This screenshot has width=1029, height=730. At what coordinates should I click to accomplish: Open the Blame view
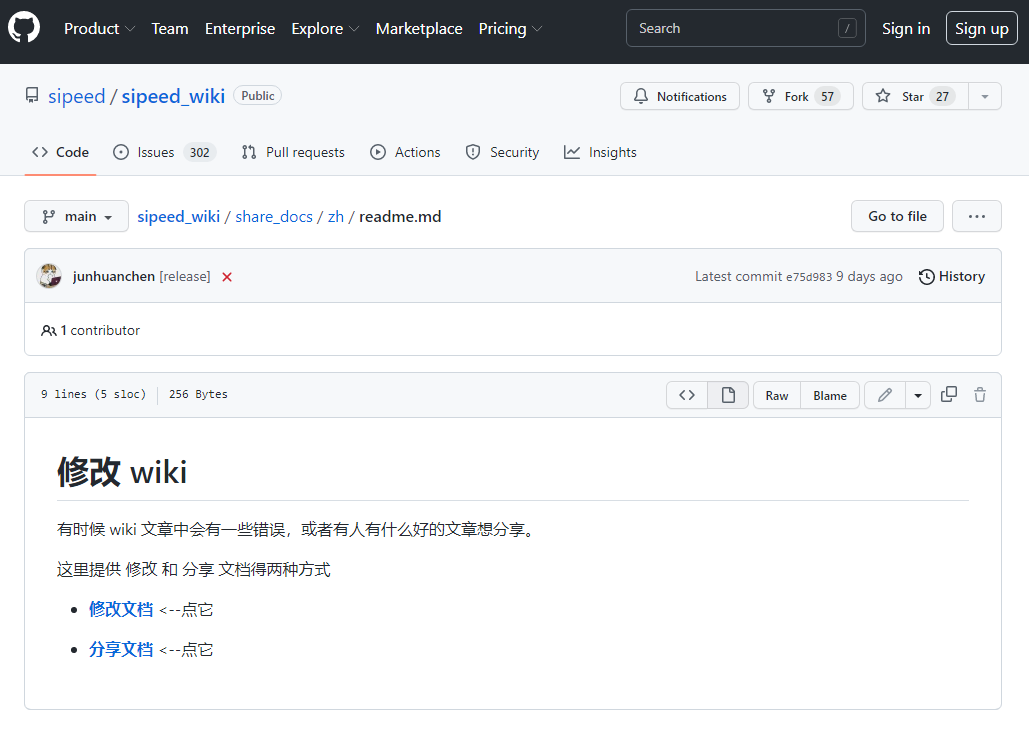[830, 395]
